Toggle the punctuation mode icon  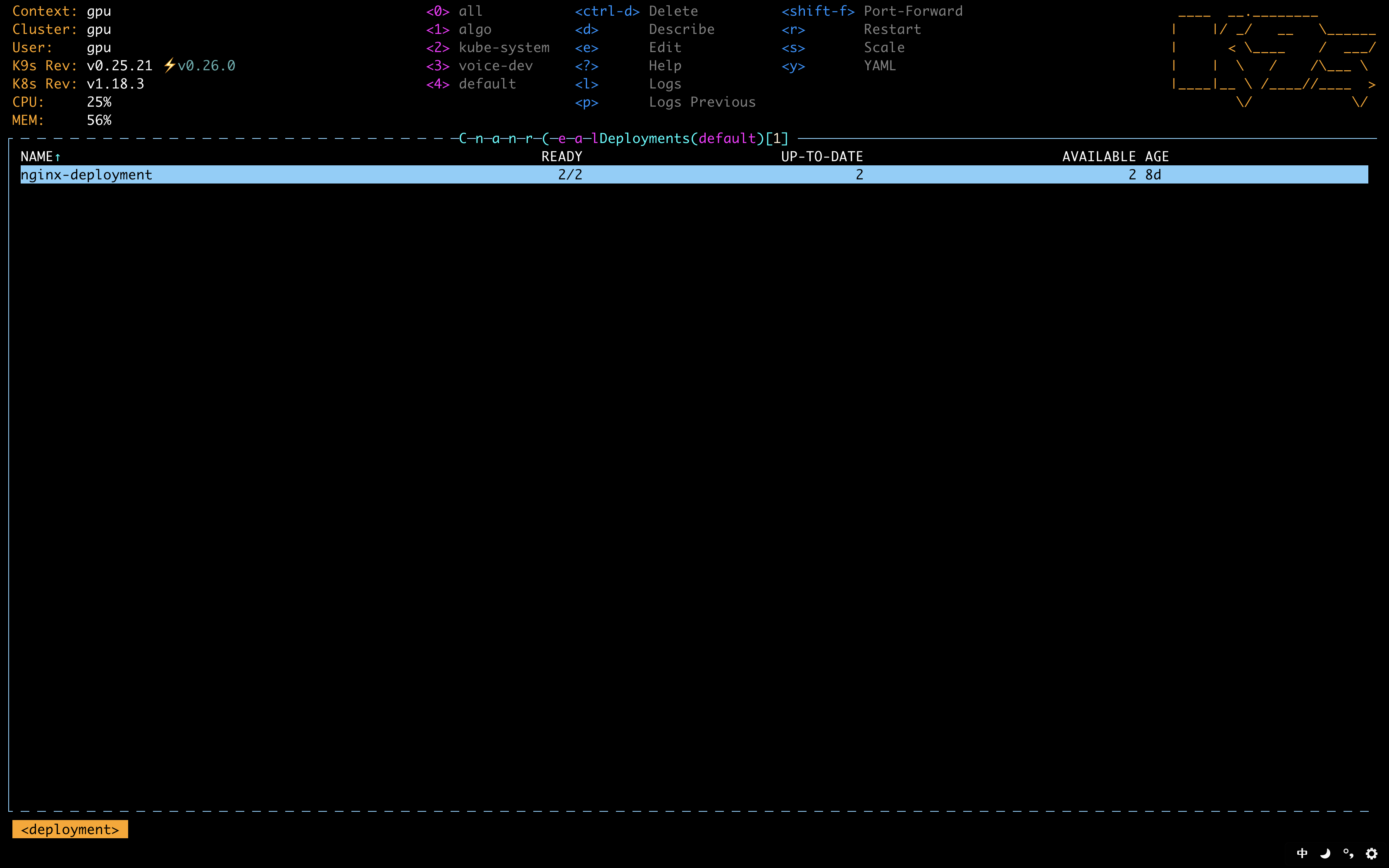1348,853
